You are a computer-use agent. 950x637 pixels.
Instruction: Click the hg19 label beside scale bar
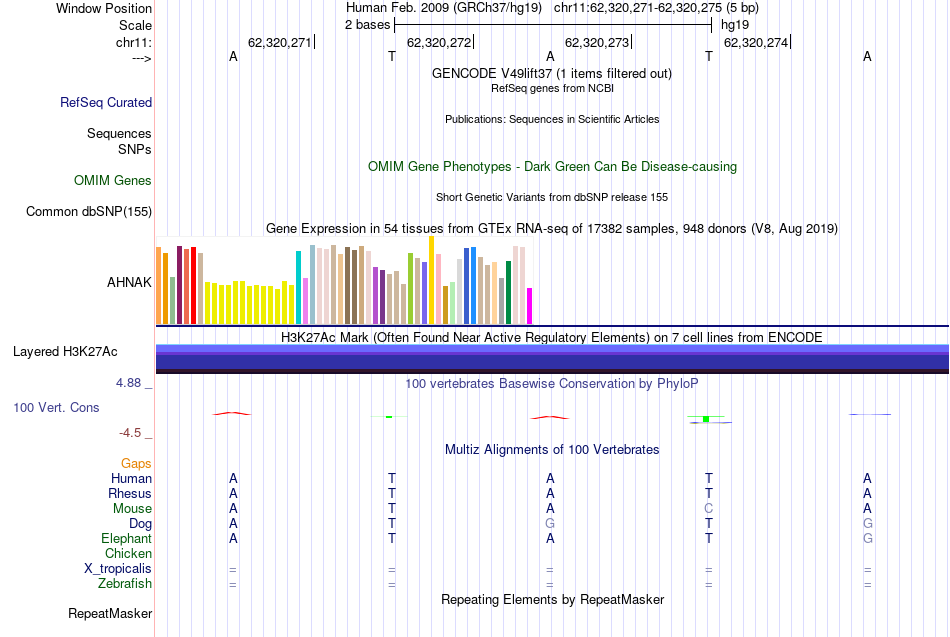tap(735, 25)
